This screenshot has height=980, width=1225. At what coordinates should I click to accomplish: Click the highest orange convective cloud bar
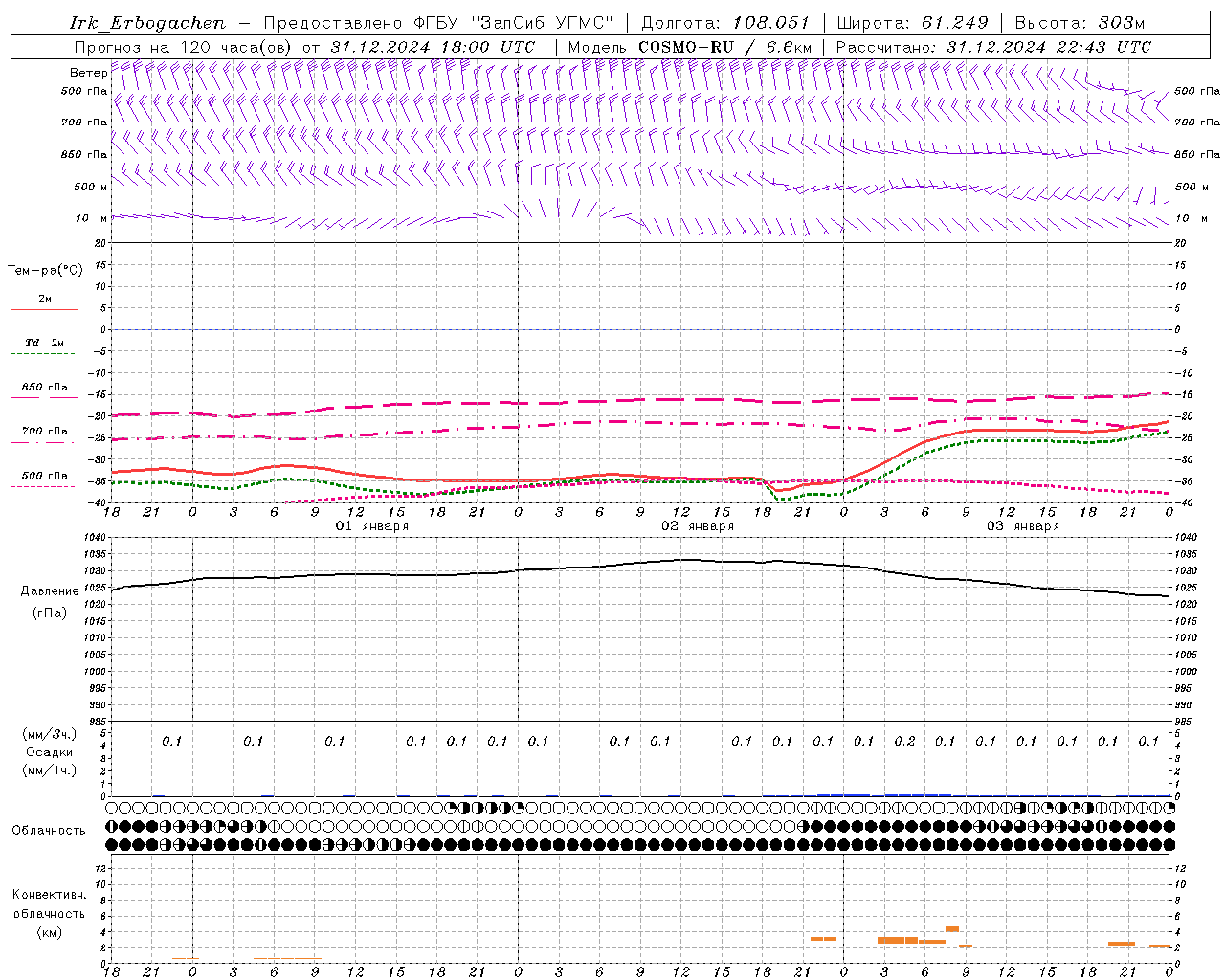pos(952,928)
